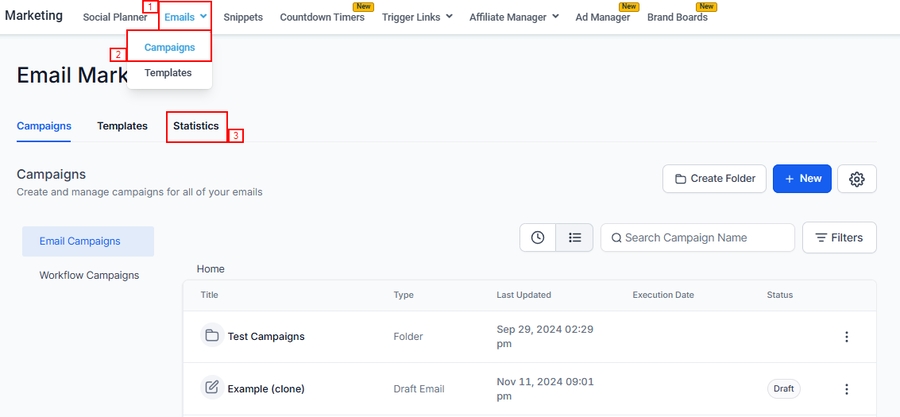Create a new campaign with New button
The image size is (900, 417).
click(802, 179)
